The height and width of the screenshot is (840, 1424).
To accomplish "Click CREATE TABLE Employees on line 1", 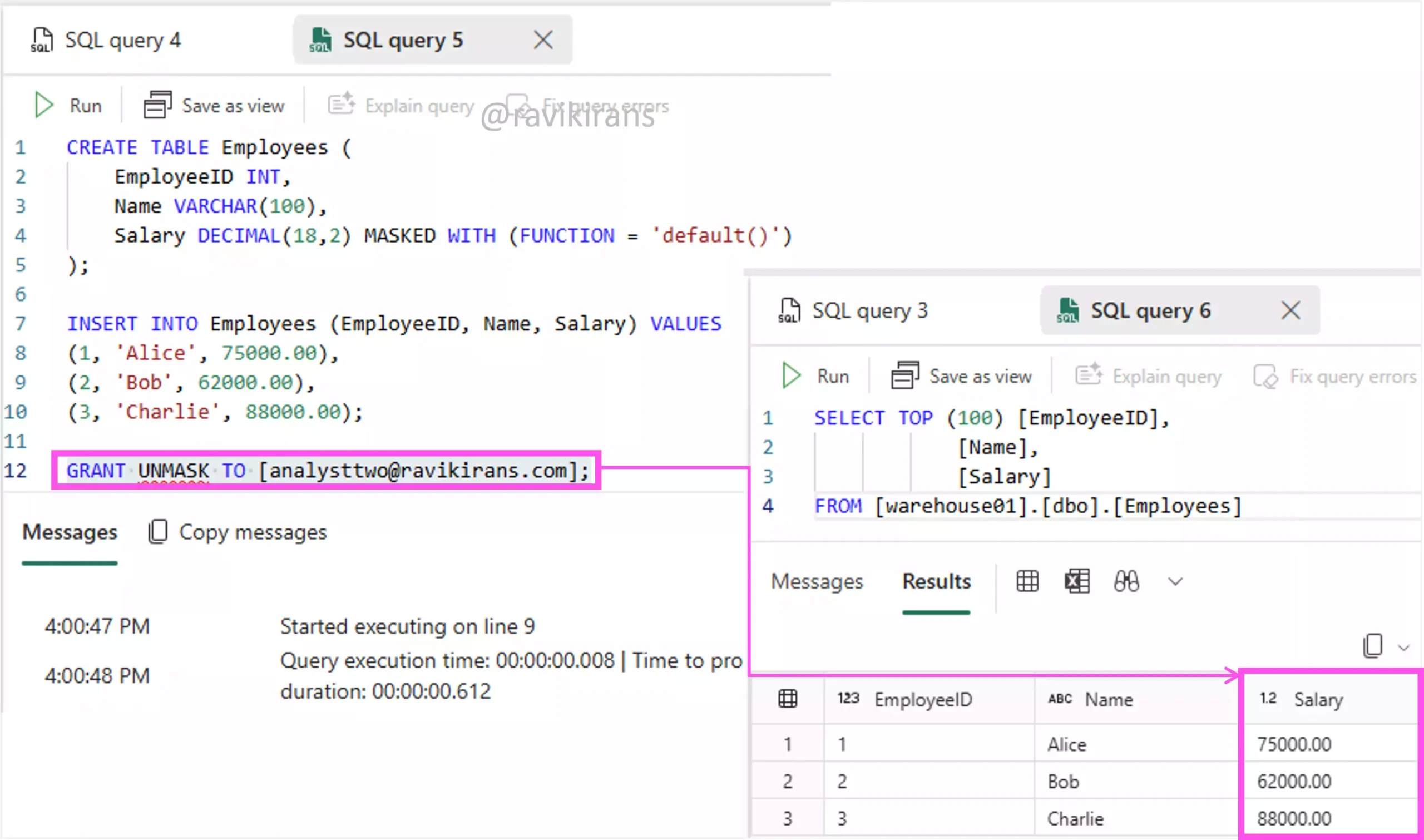I will (209, 148).
